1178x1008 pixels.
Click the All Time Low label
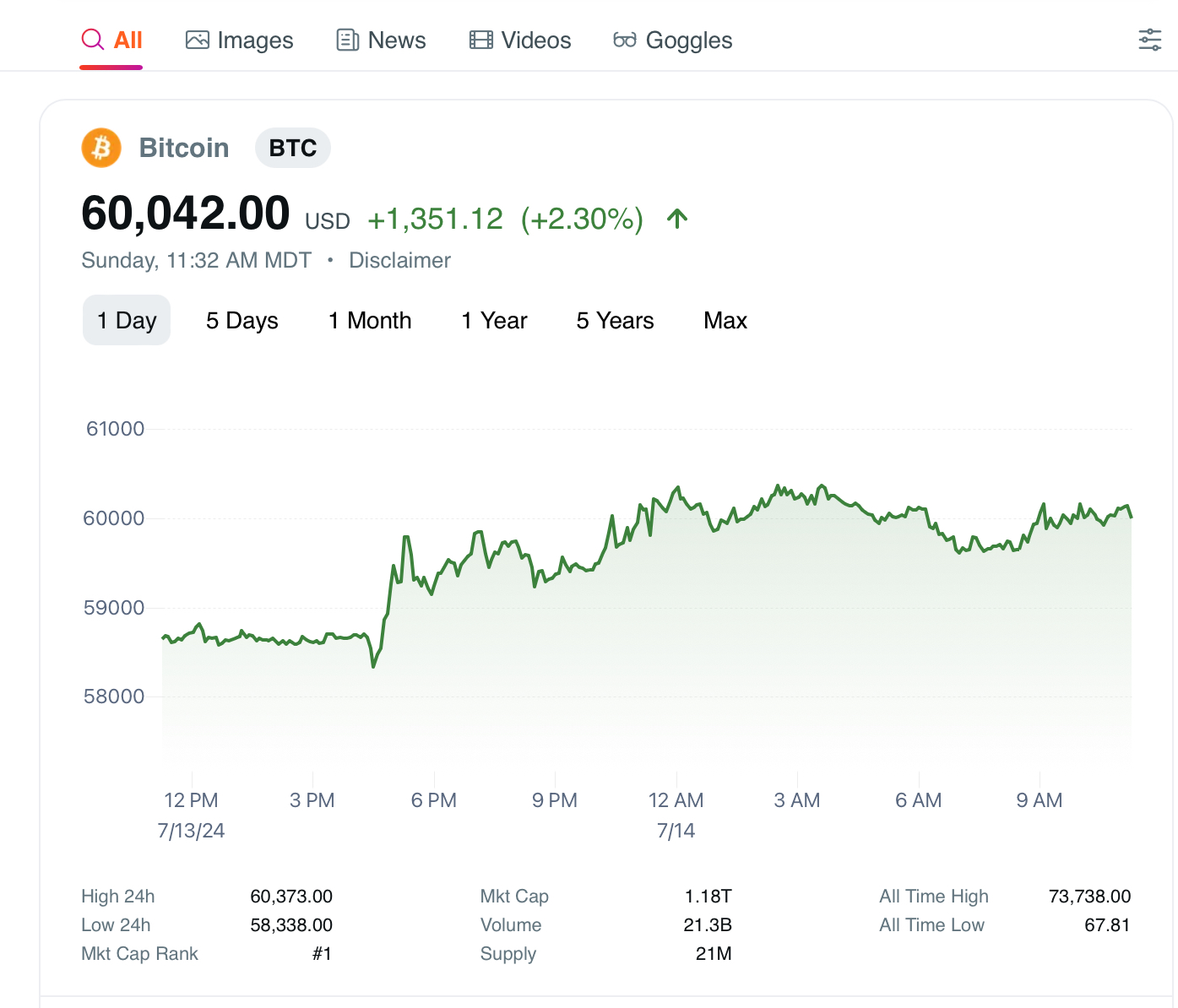[931, 924]
